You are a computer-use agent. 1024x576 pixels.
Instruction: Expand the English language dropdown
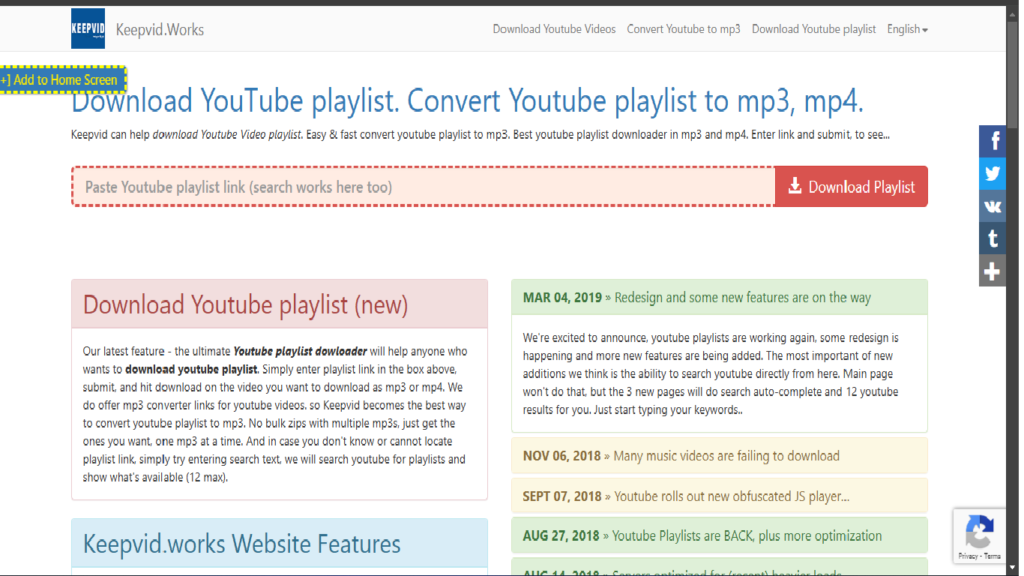coord(907,29)
